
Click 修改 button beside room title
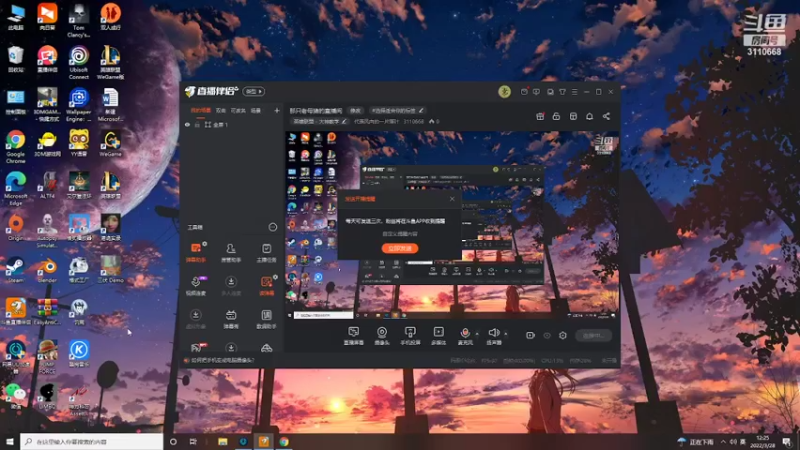click(355, 110)
